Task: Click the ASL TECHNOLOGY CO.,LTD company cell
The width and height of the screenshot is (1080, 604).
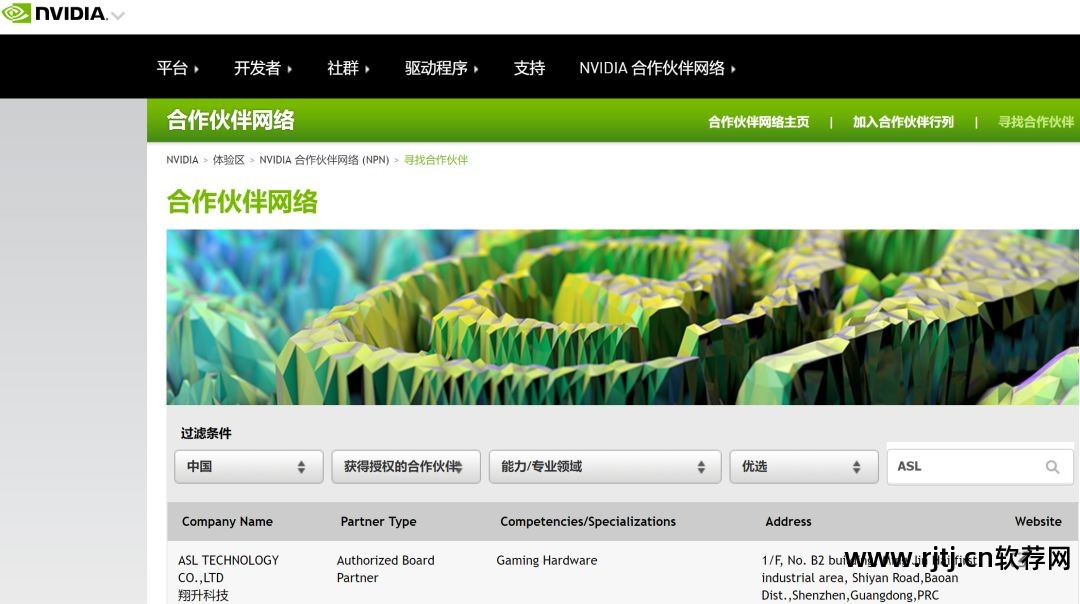Action: pyautogui.click(x=229, y=577)
